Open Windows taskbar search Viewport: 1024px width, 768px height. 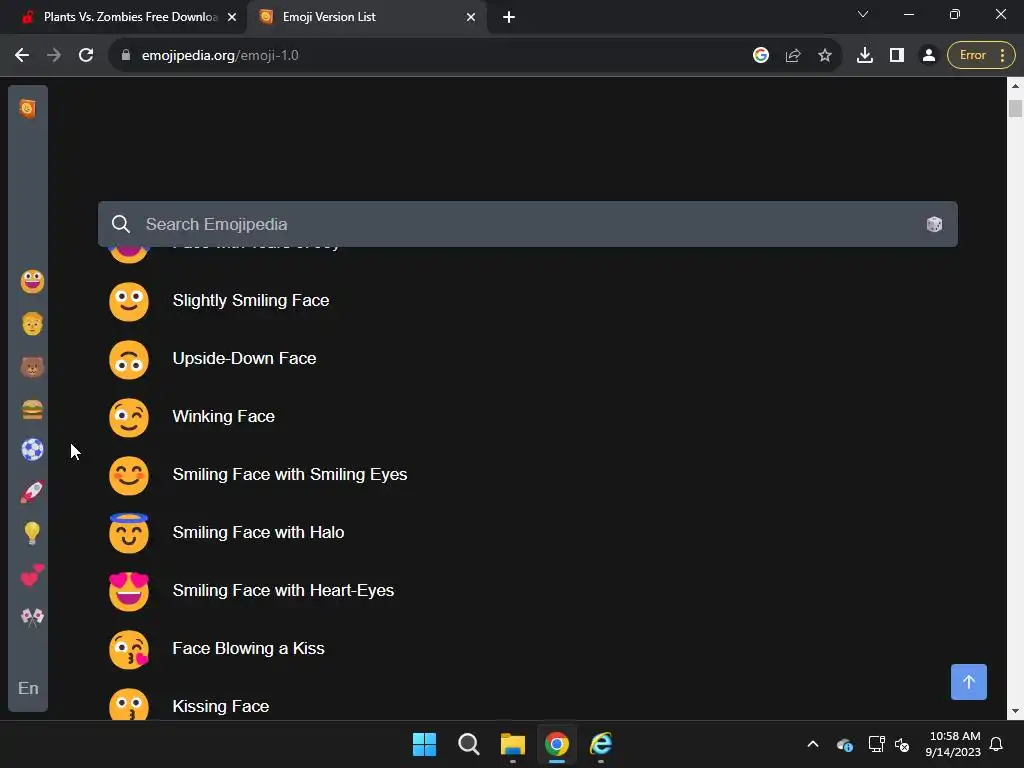[469, 744]
